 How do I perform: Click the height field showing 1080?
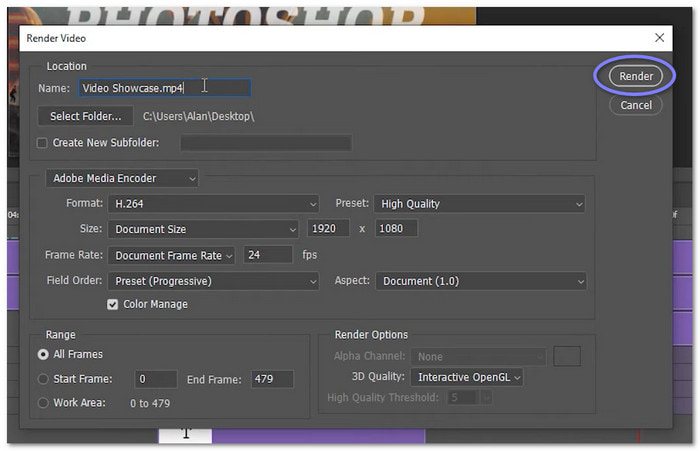tap(396, 229)
